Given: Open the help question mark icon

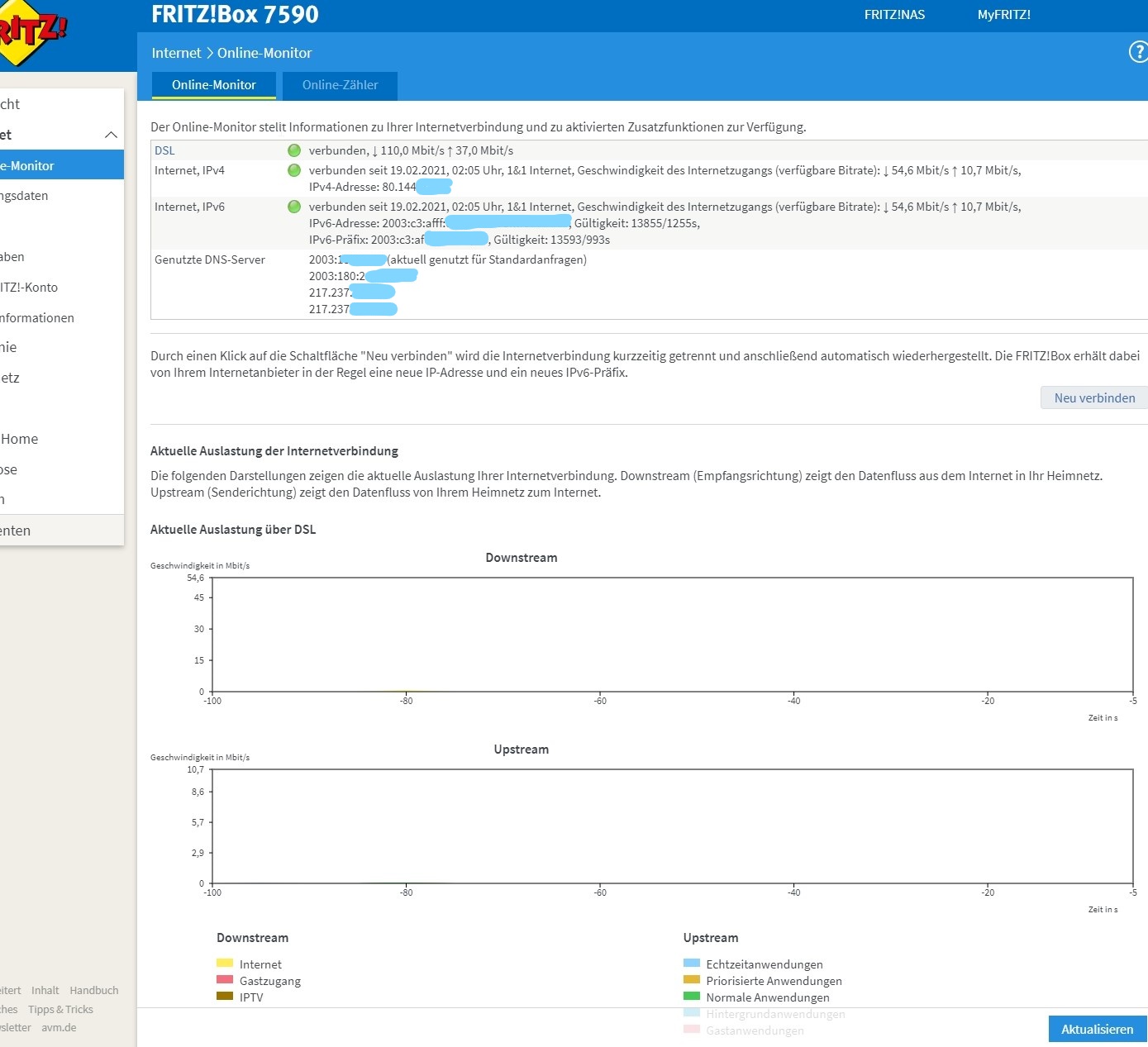Looking at the screenshot, I should [x=1138, y=52].
